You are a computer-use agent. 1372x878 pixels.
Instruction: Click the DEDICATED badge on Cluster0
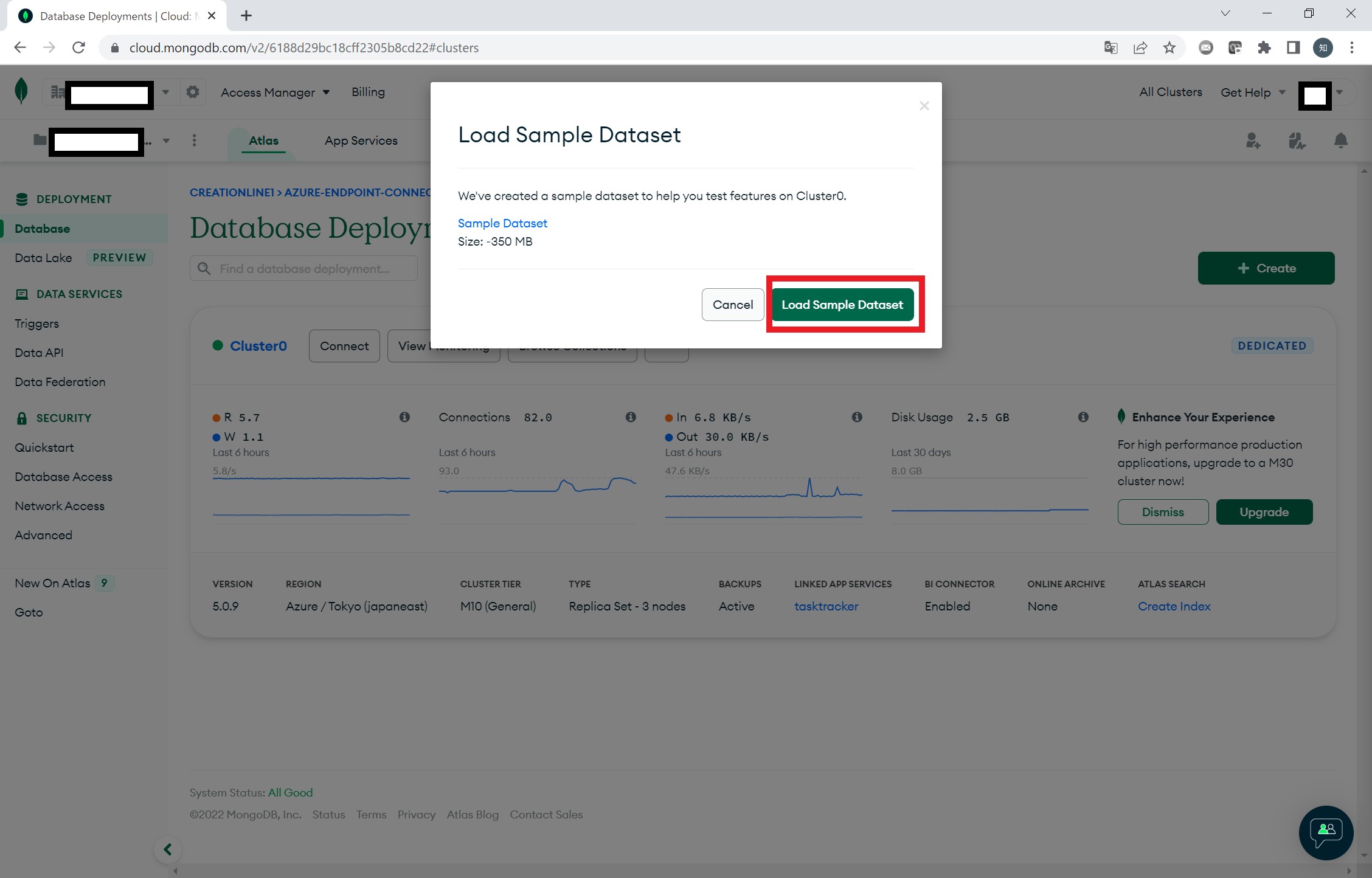click(x=1272, y=346)
